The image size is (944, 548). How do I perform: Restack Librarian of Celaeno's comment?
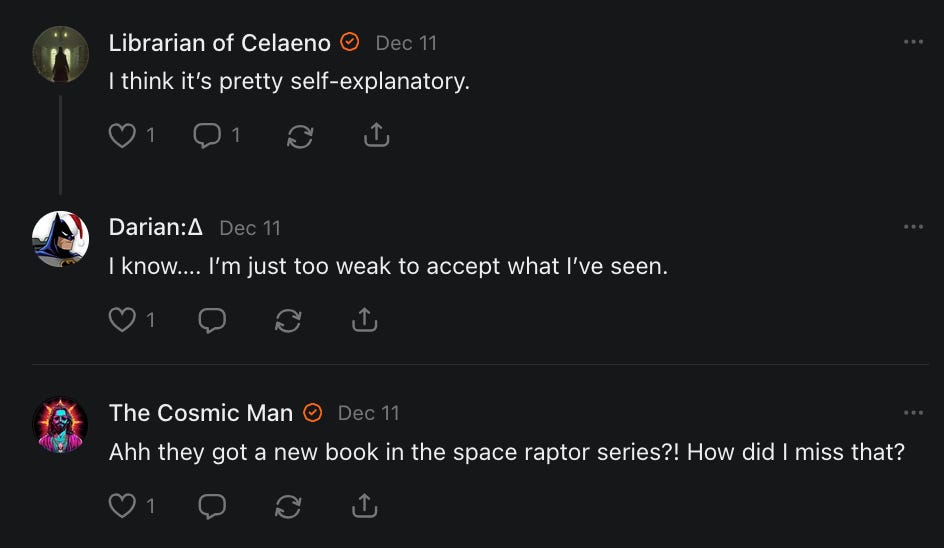[x=300, y=136]
